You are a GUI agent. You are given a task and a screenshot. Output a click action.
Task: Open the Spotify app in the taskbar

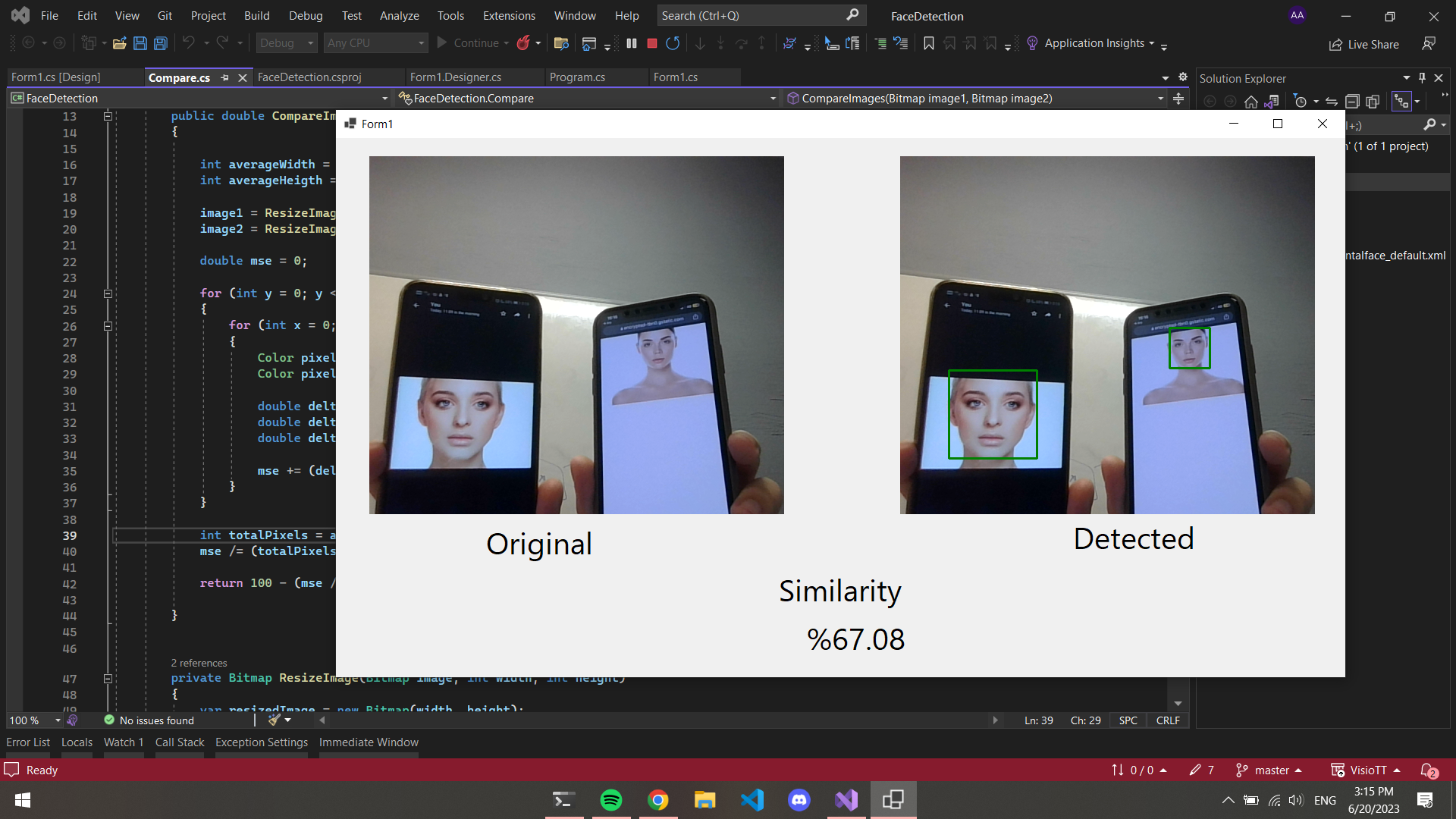(610, 800)
